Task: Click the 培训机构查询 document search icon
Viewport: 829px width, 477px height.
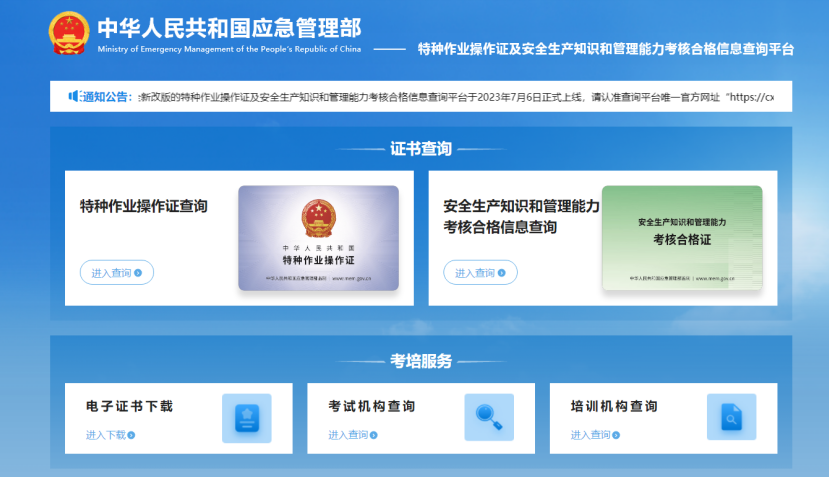Action: (731, 417)
